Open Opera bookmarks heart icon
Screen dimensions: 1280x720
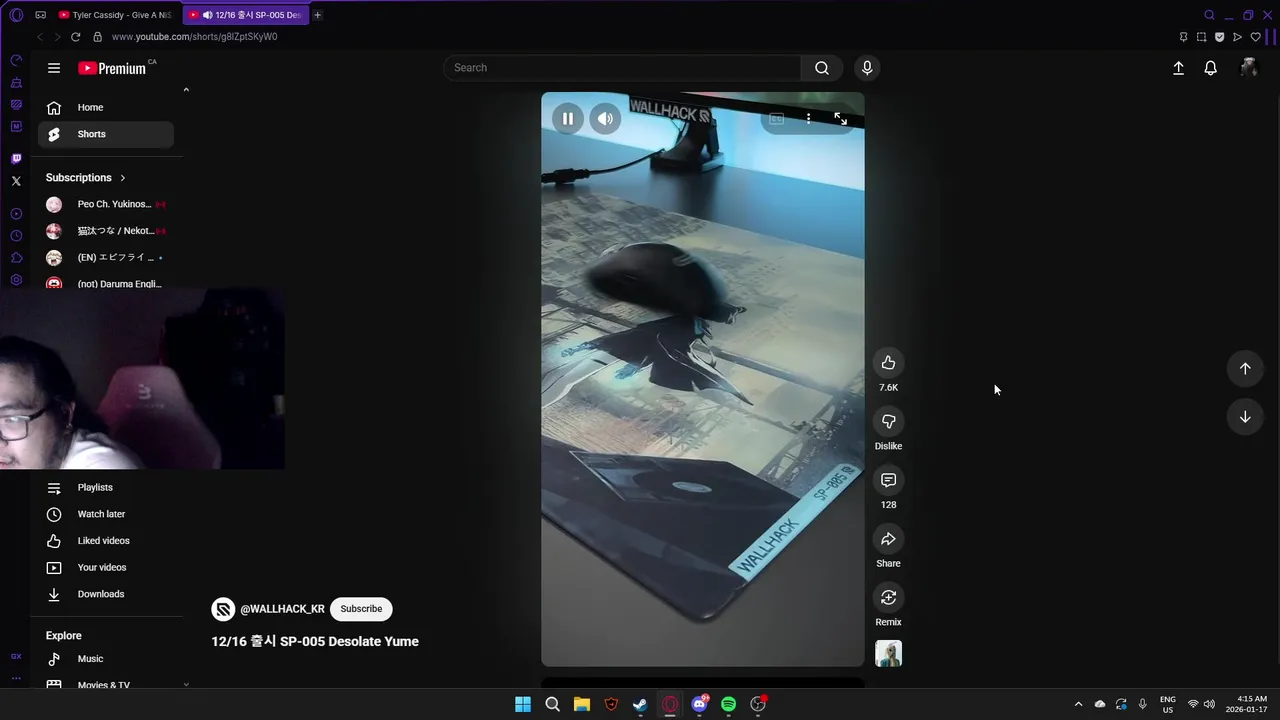point(1255,37)
